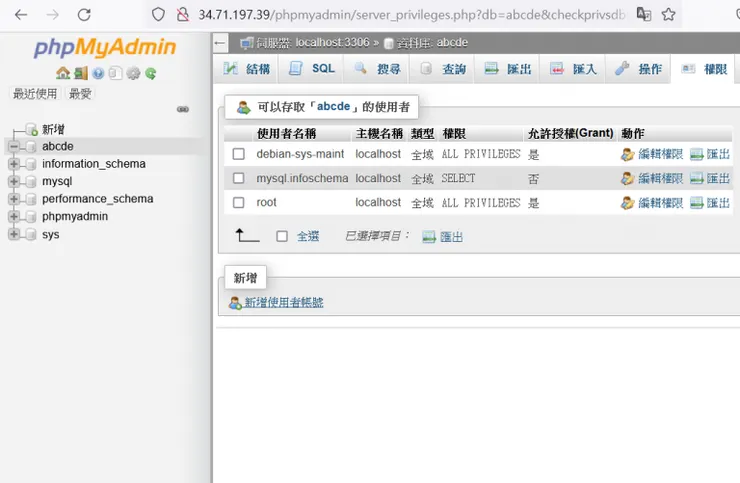Expand the performance_schema database node

click(x=14, y=199)
